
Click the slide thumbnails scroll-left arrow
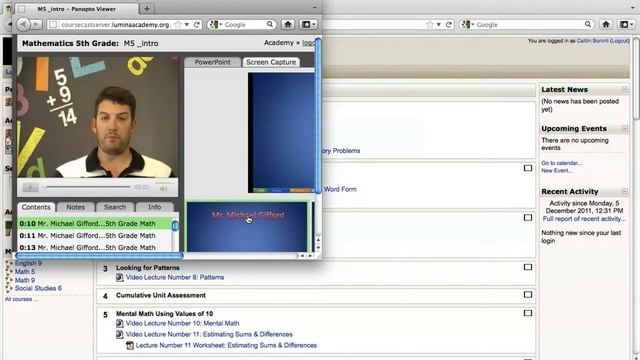[x=302, y=256]
